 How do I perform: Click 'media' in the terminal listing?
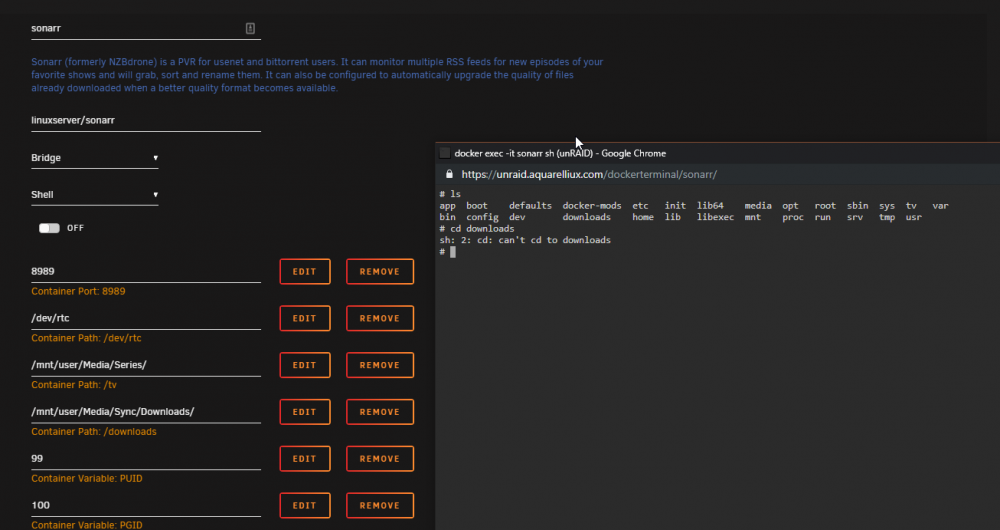[x=758, y=206]
